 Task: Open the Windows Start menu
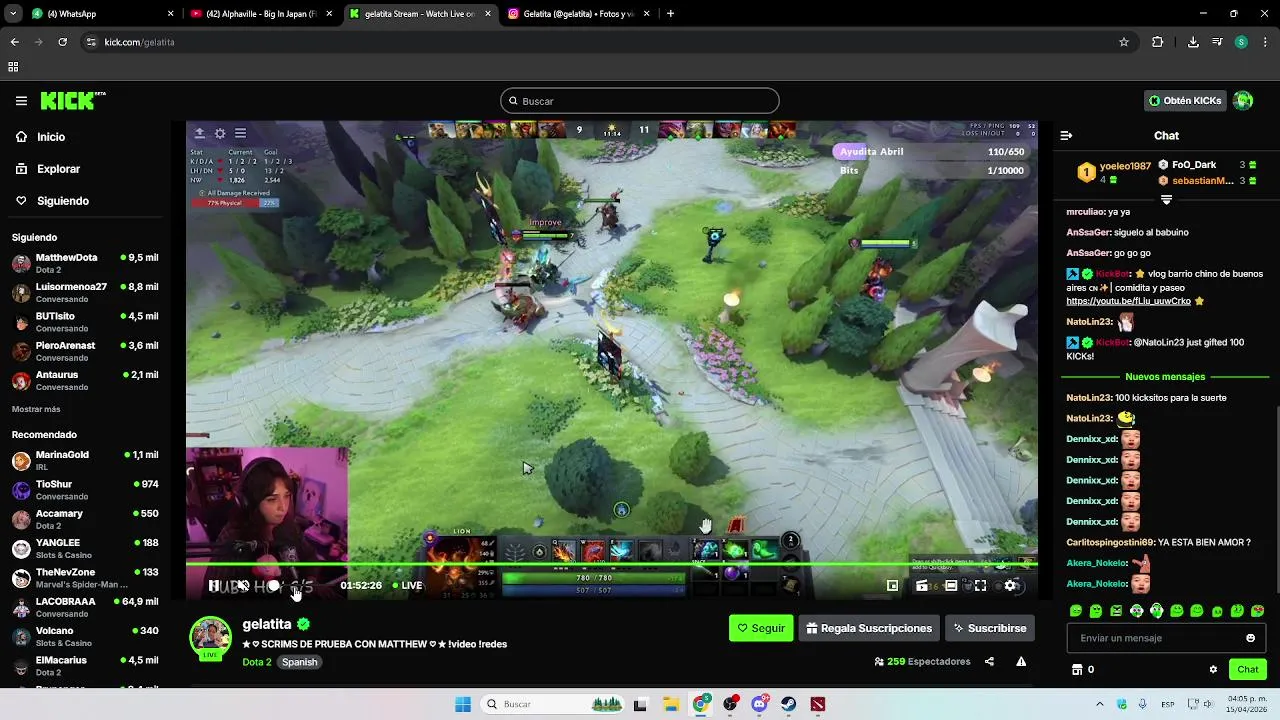[x=462, y=704]
